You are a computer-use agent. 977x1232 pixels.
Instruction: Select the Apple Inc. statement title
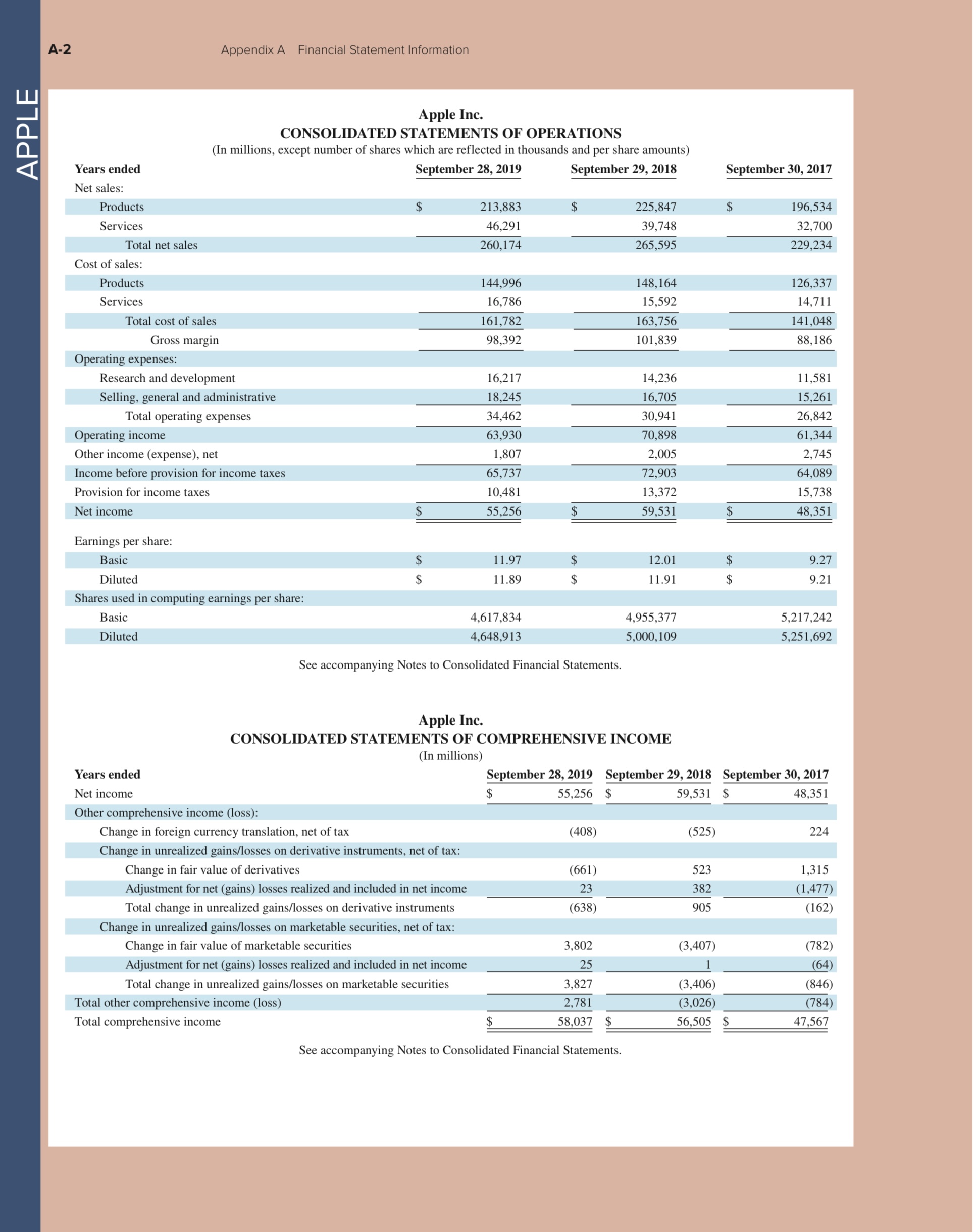[x=451, y=114]
